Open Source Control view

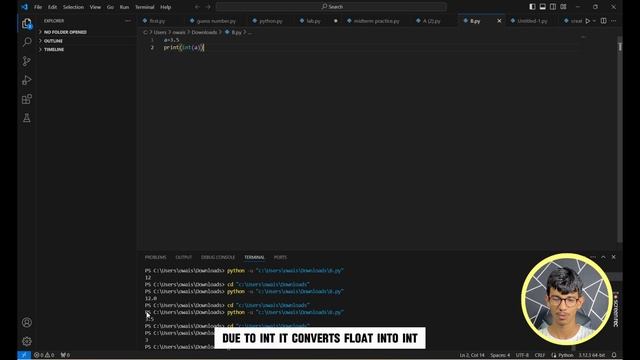[27, 61]
